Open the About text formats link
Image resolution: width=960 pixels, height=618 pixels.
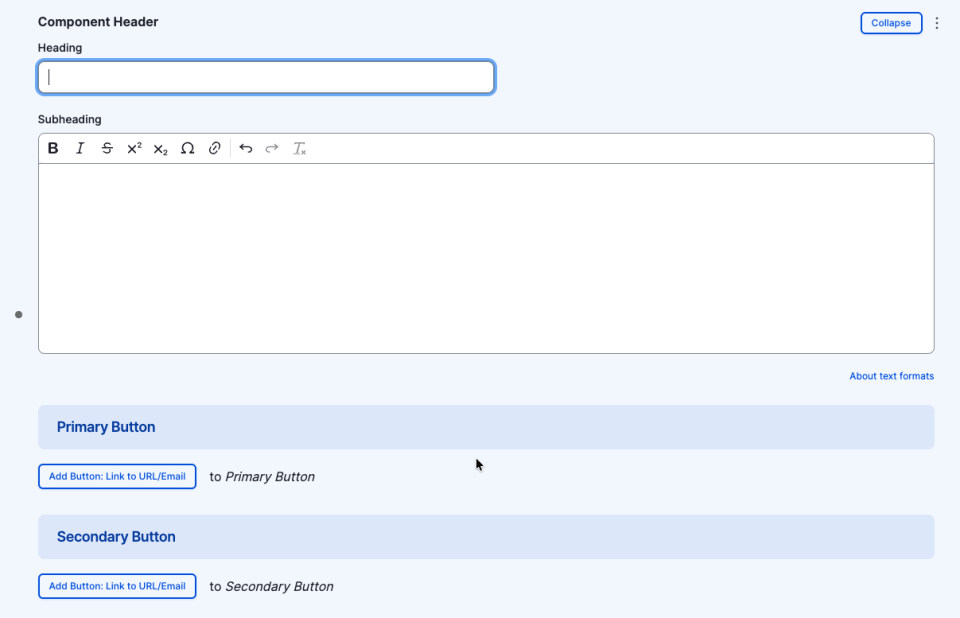click(x=891, y=376)
